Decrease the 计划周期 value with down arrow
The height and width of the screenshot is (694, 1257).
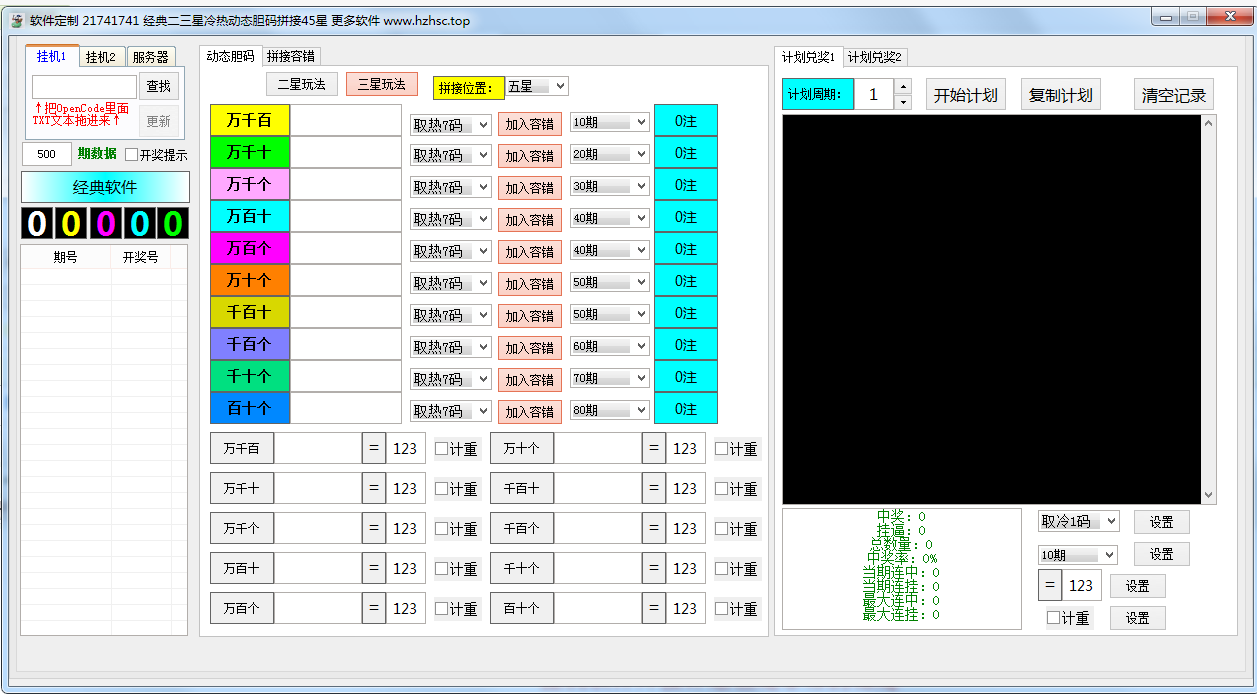(903, 102)
